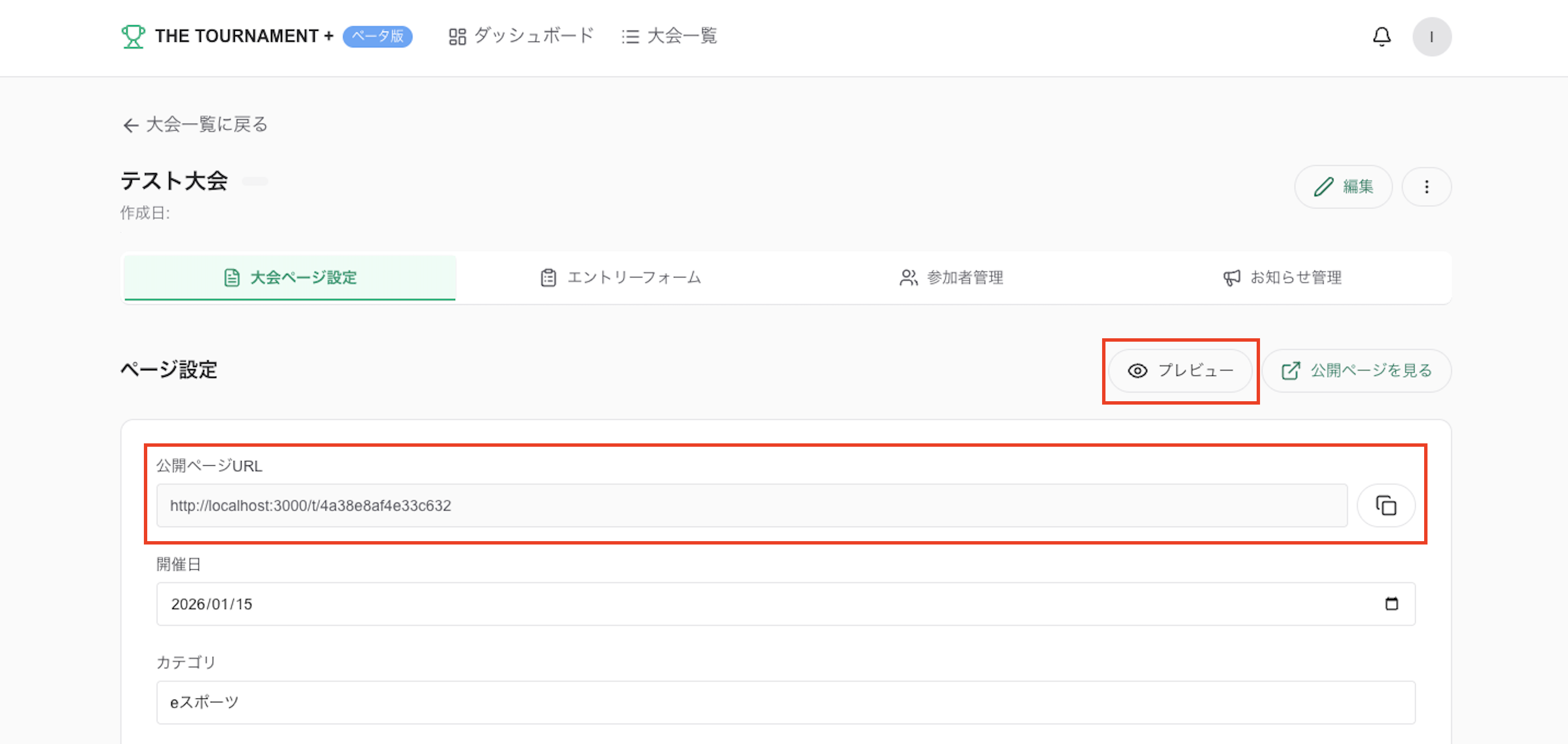Open 大会一覧 in the top navigation
This screenshot has height=744, width=1568.
coord(669,37)
